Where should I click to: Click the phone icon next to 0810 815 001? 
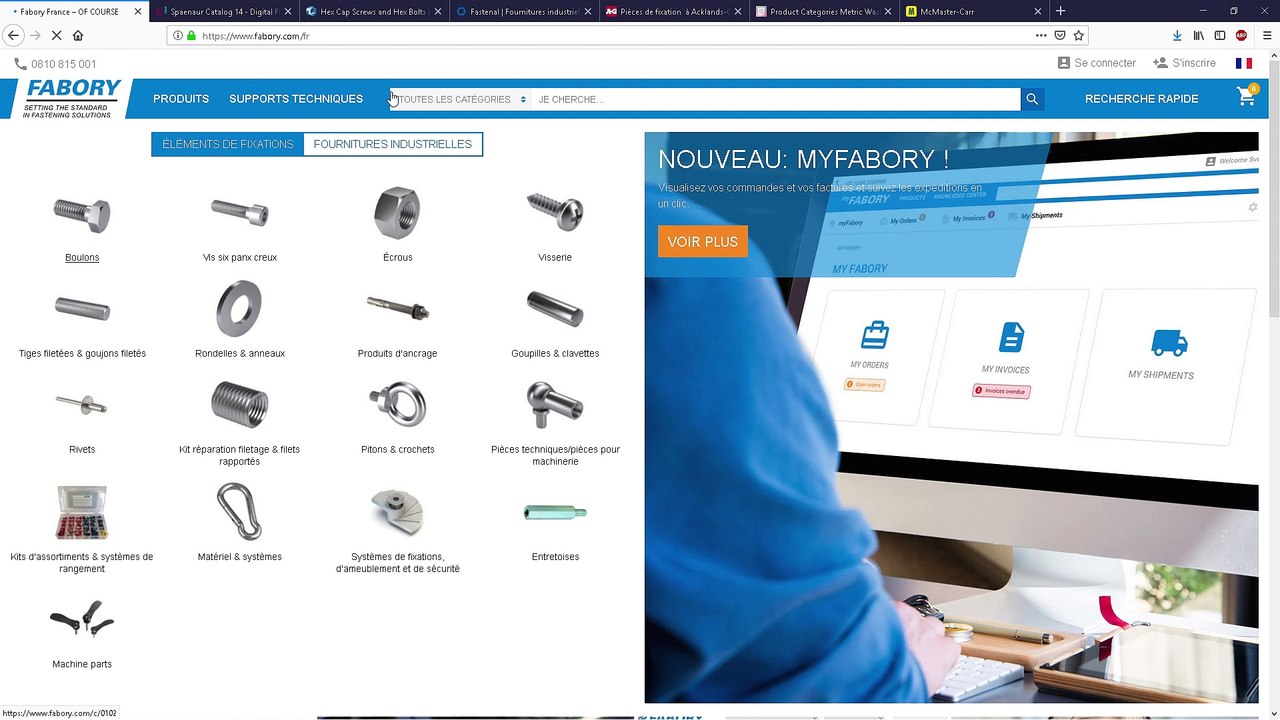click(21, 64)
